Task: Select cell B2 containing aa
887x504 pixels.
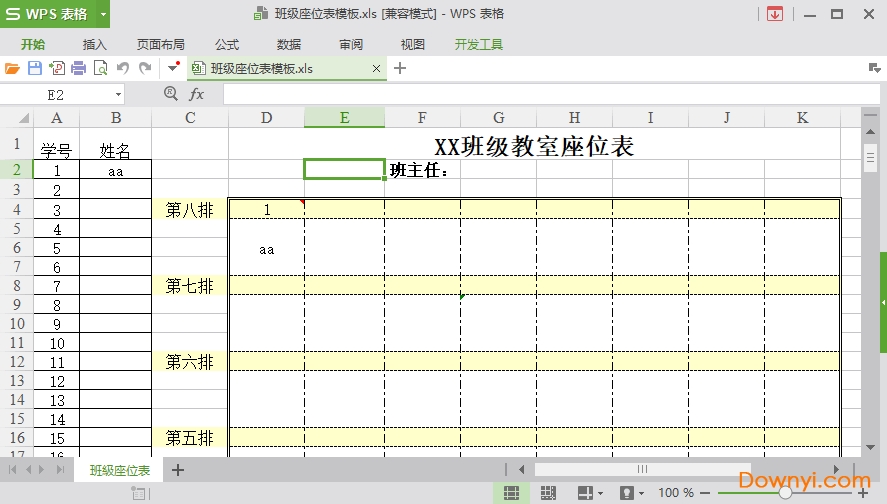Action: click(115, 170)
